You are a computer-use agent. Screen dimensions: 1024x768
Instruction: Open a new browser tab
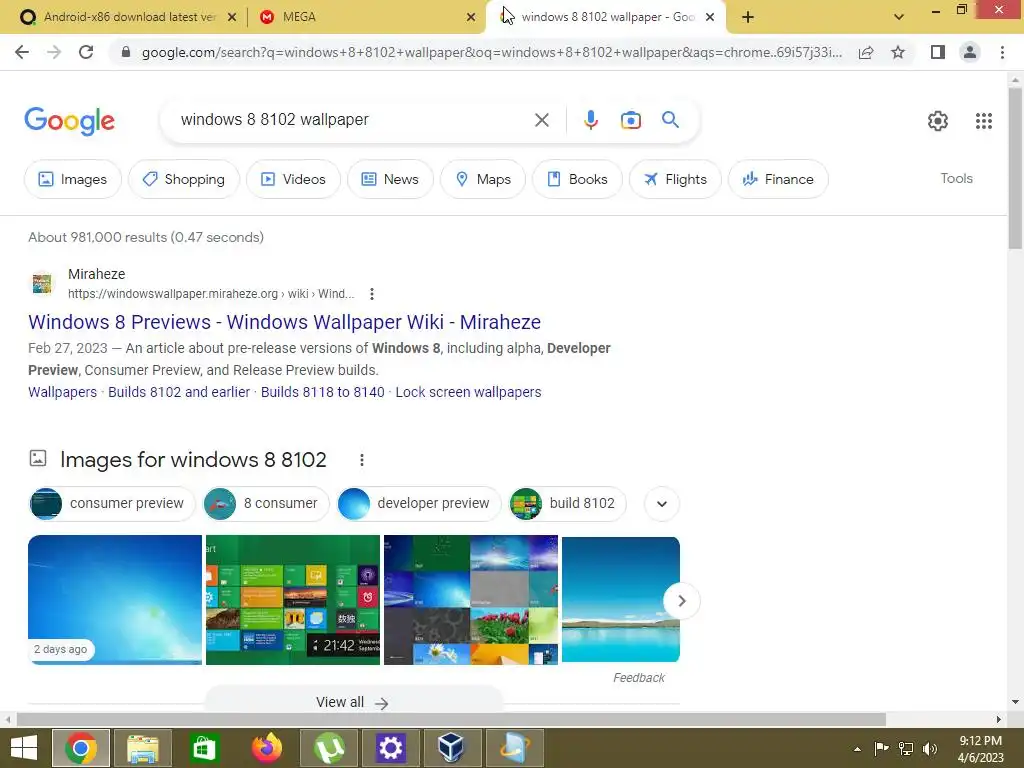(x=748, y=17)
